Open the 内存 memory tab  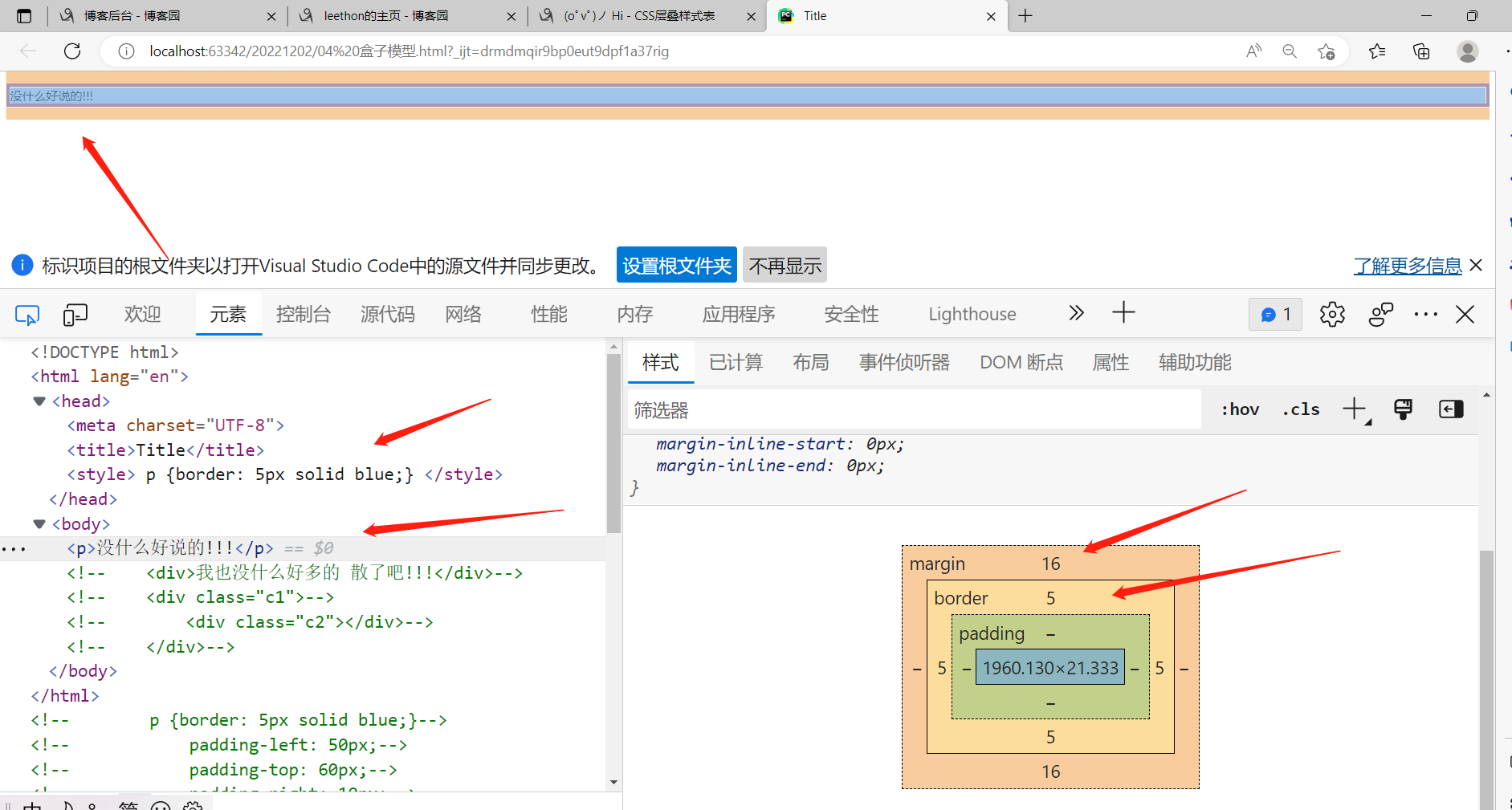pyautogui.click(x=635, y=314)
